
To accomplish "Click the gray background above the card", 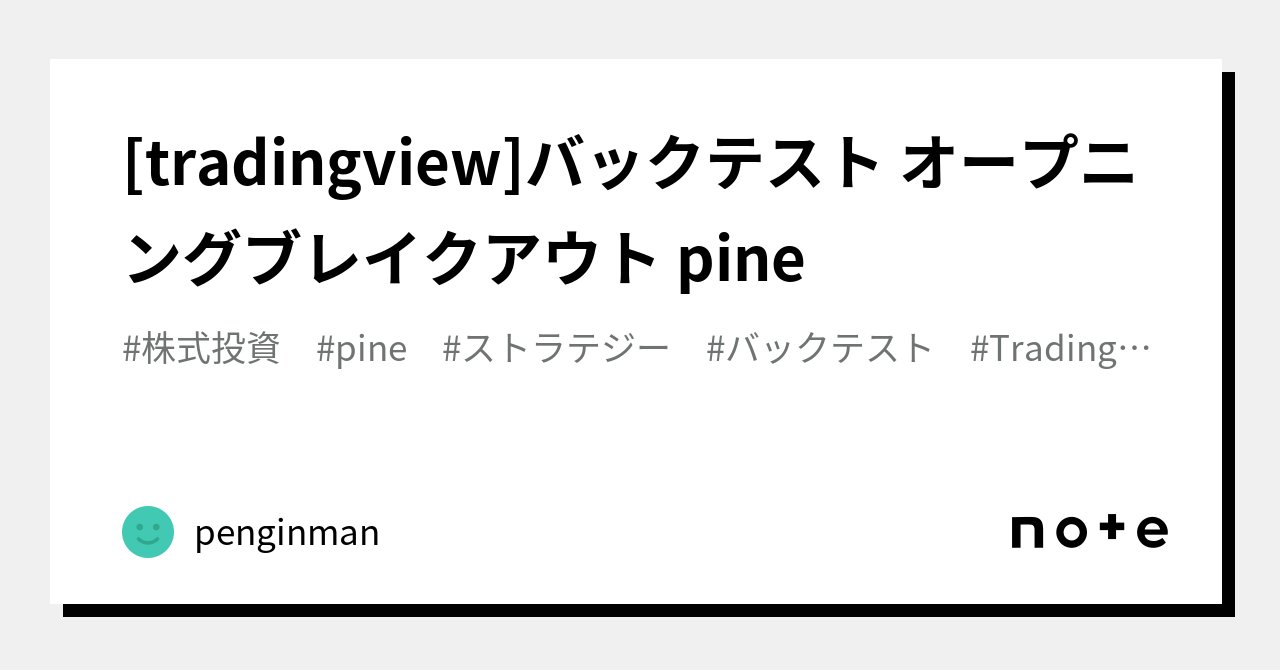I will tap(640, 28).
